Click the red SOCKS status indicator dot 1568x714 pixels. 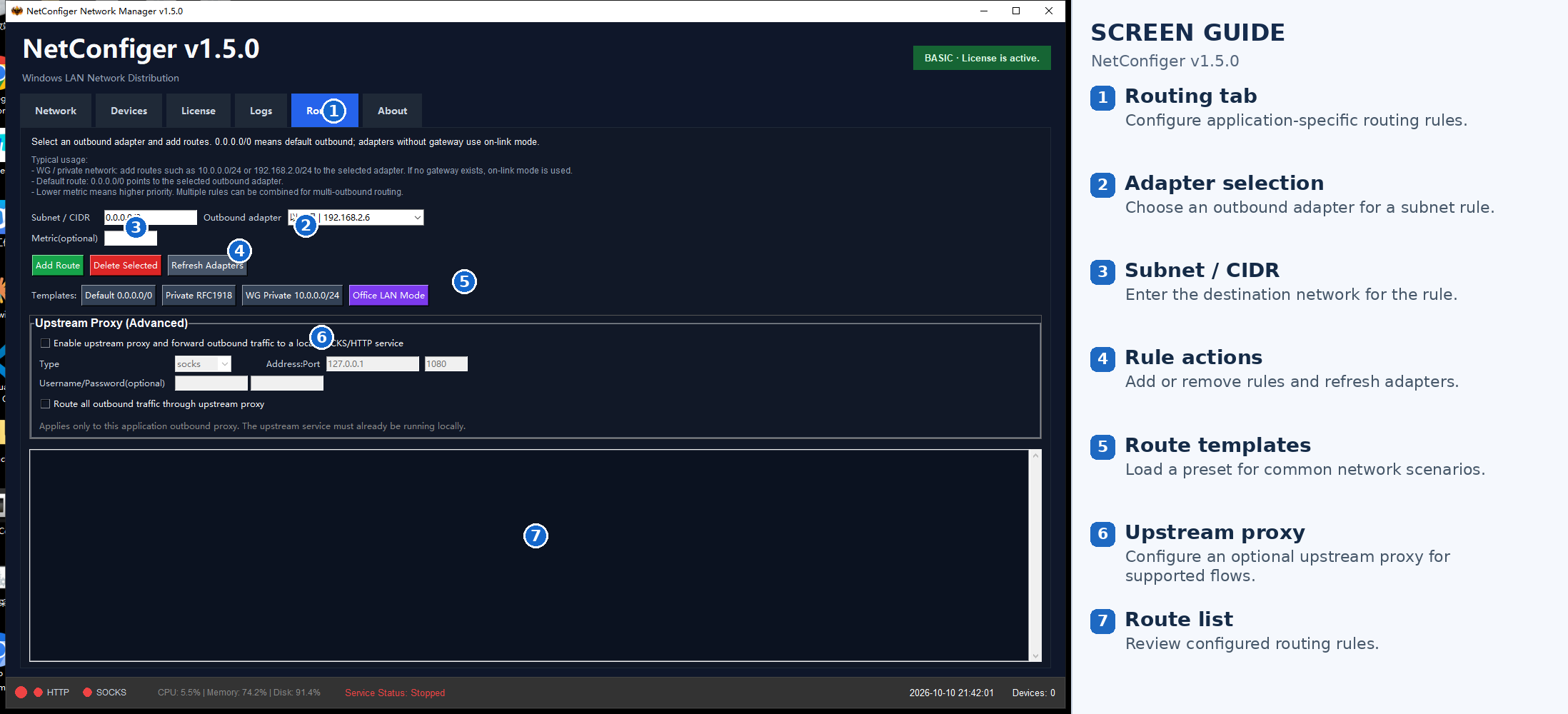(88, 692)
